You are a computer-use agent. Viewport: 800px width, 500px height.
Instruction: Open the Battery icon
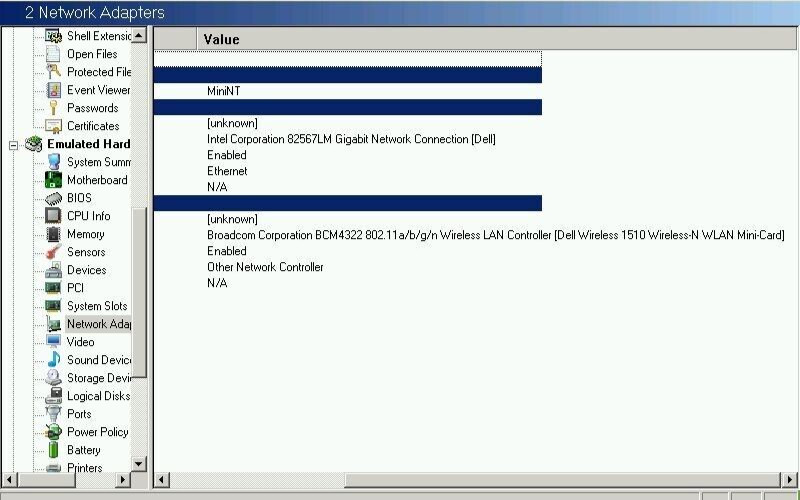pos(53,450)
